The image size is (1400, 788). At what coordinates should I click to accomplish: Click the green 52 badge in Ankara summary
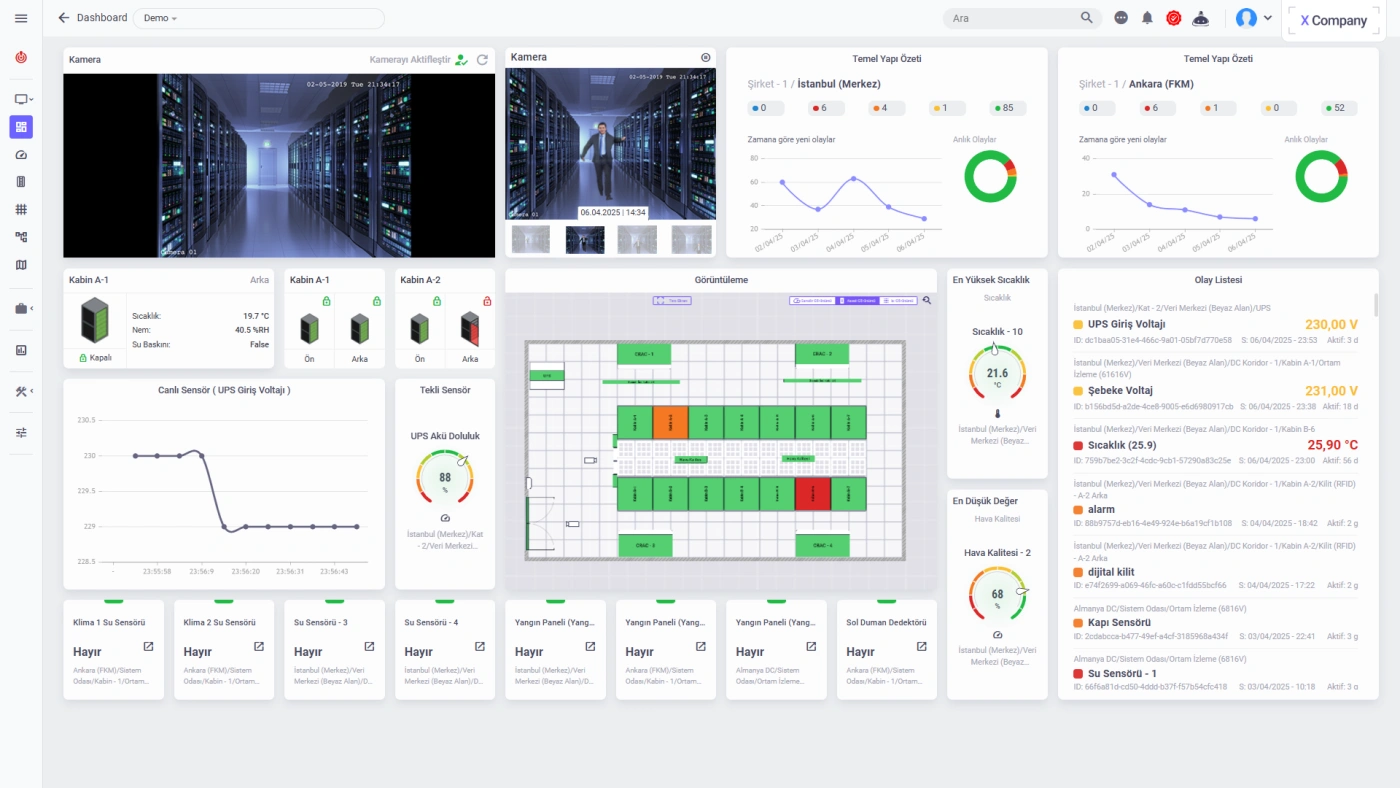[1339, 108]
